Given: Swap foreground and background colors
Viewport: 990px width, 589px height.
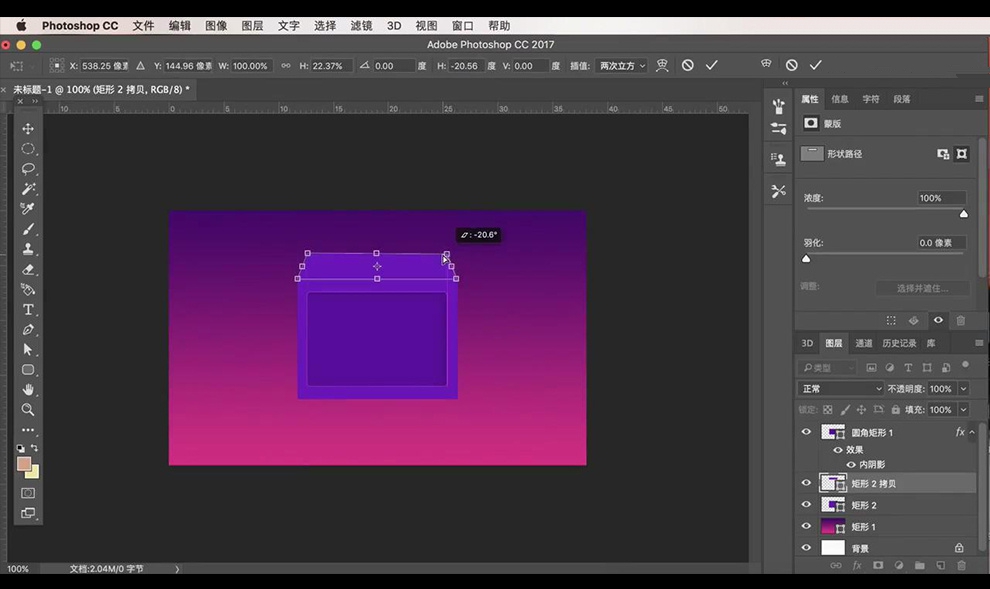Looking at the screenshot, I should click(x=35, y=448).
